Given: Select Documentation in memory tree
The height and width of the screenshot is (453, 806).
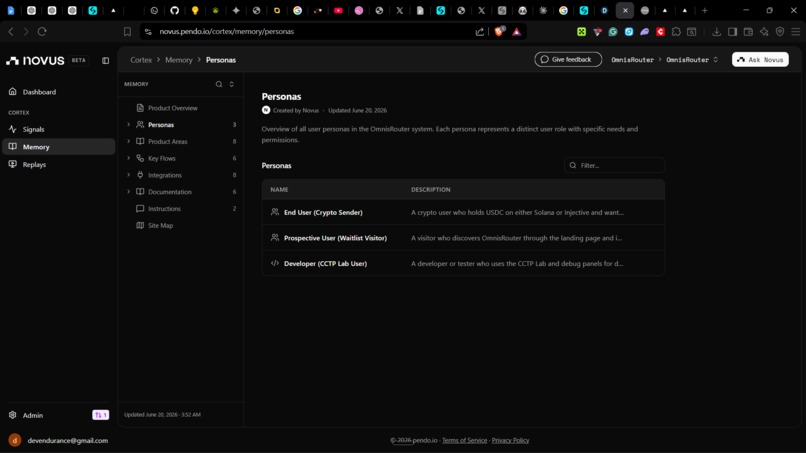Looking at the screenshot, I should coord(170,192).
